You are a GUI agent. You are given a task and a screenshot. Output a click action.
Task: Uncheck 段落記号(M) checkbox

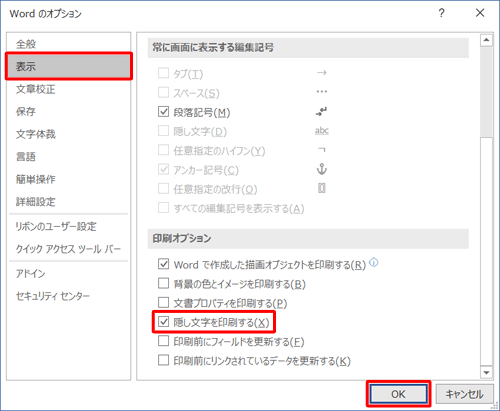163,112
